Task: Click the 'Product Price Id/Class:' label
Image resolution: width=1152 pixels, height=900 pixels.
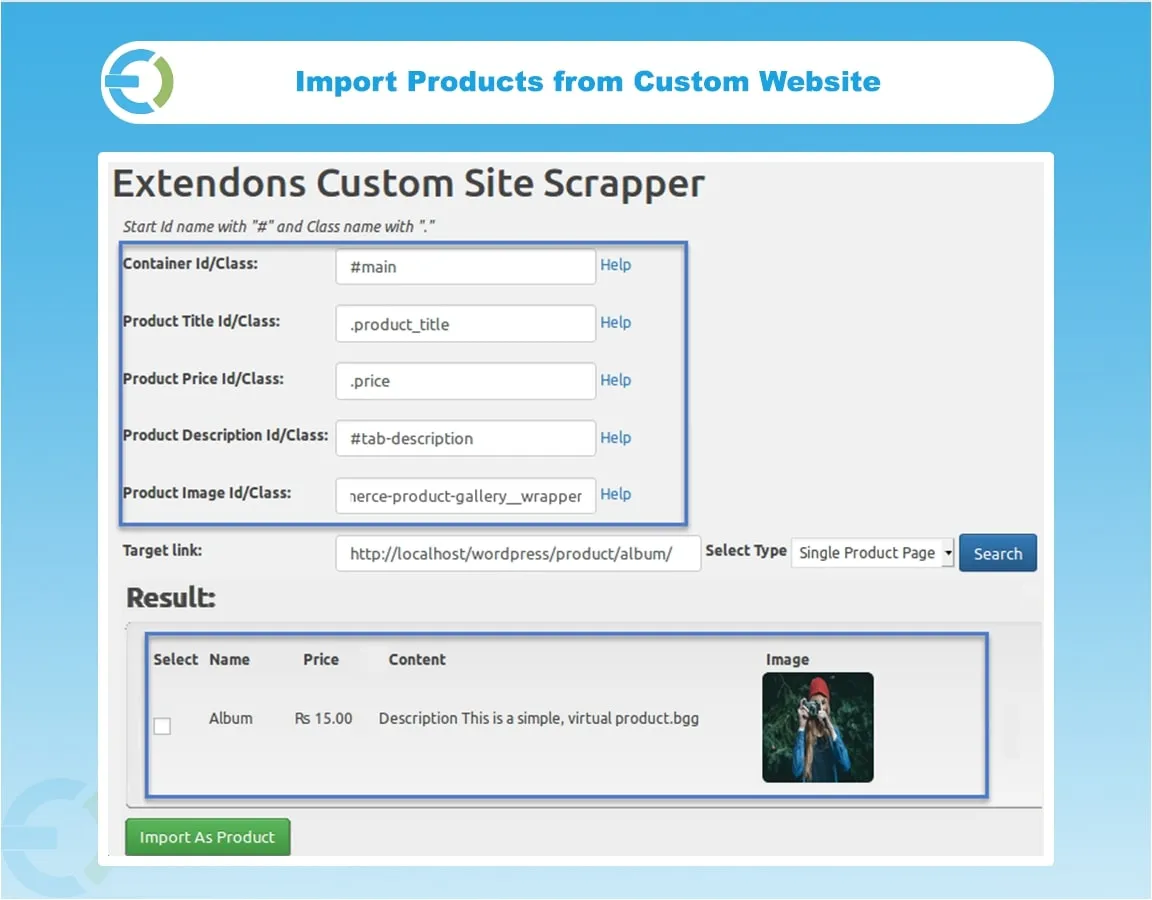Action: click(204, 378)
